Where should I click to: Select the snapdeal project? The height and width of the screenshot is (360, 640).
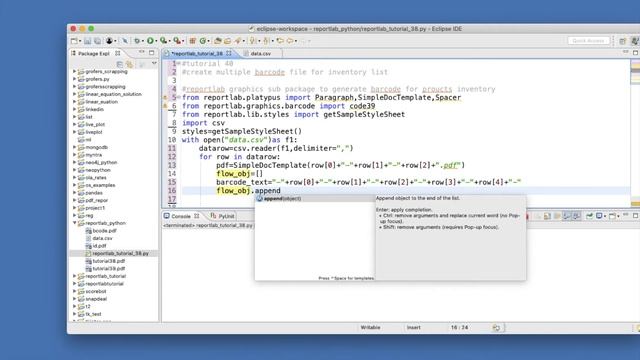coord(96,299)
